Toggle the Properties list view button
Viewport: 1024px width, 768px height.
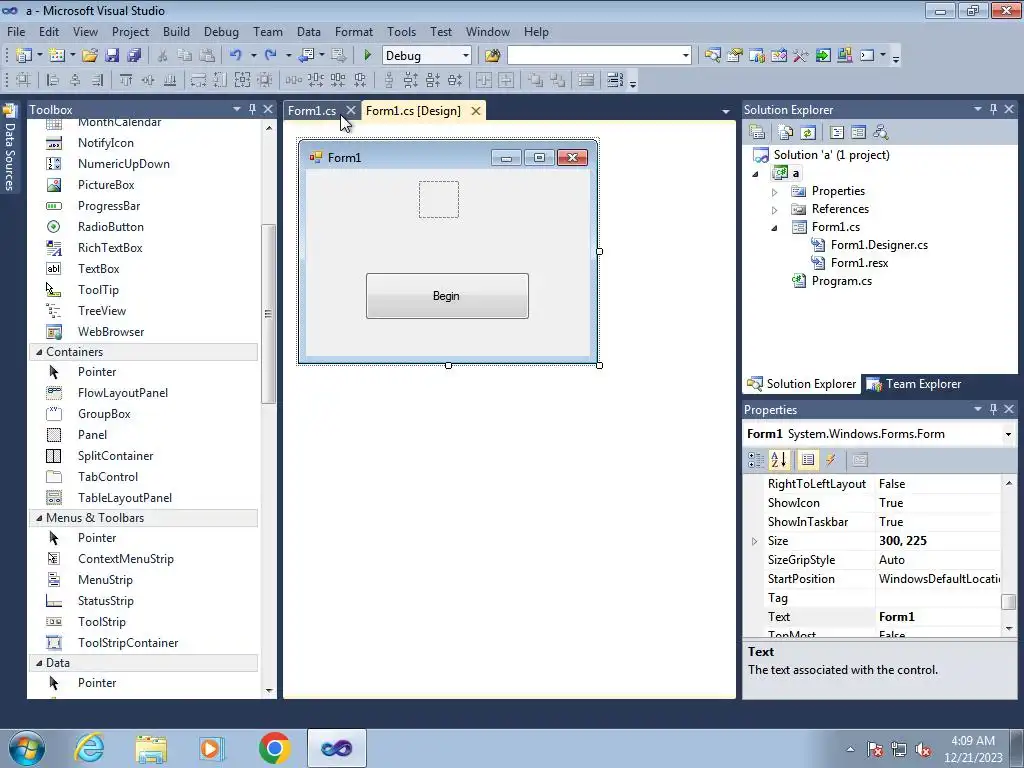click(808, 460)
